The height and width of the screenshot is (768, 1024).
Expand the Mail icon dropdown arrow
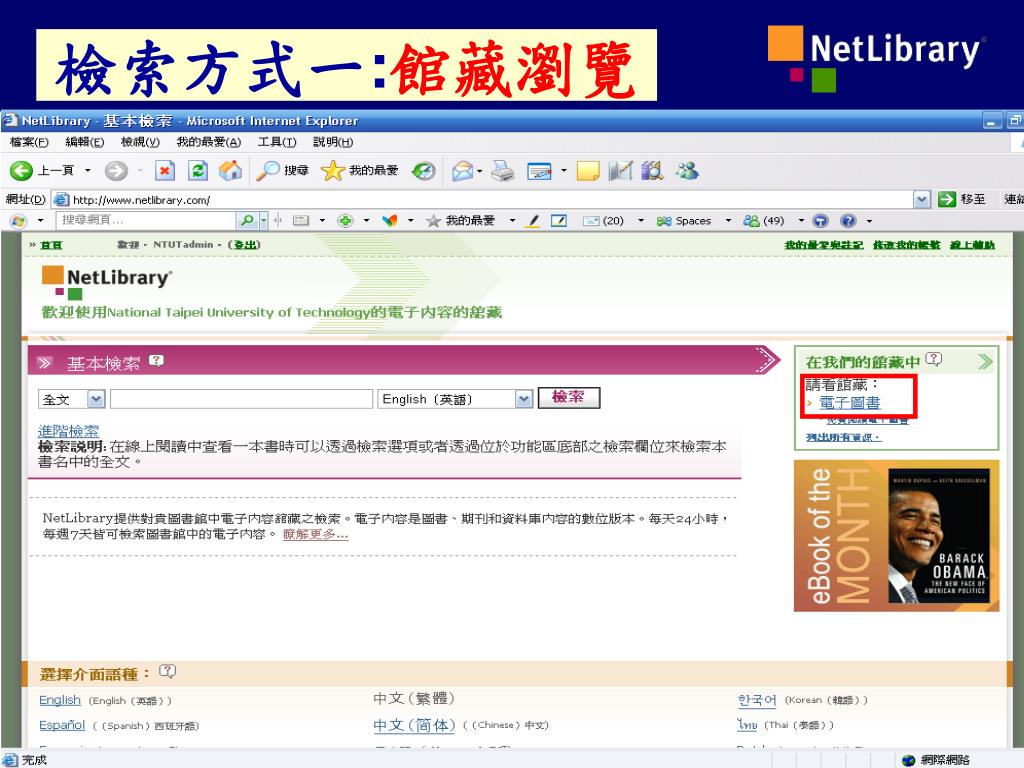480,171
